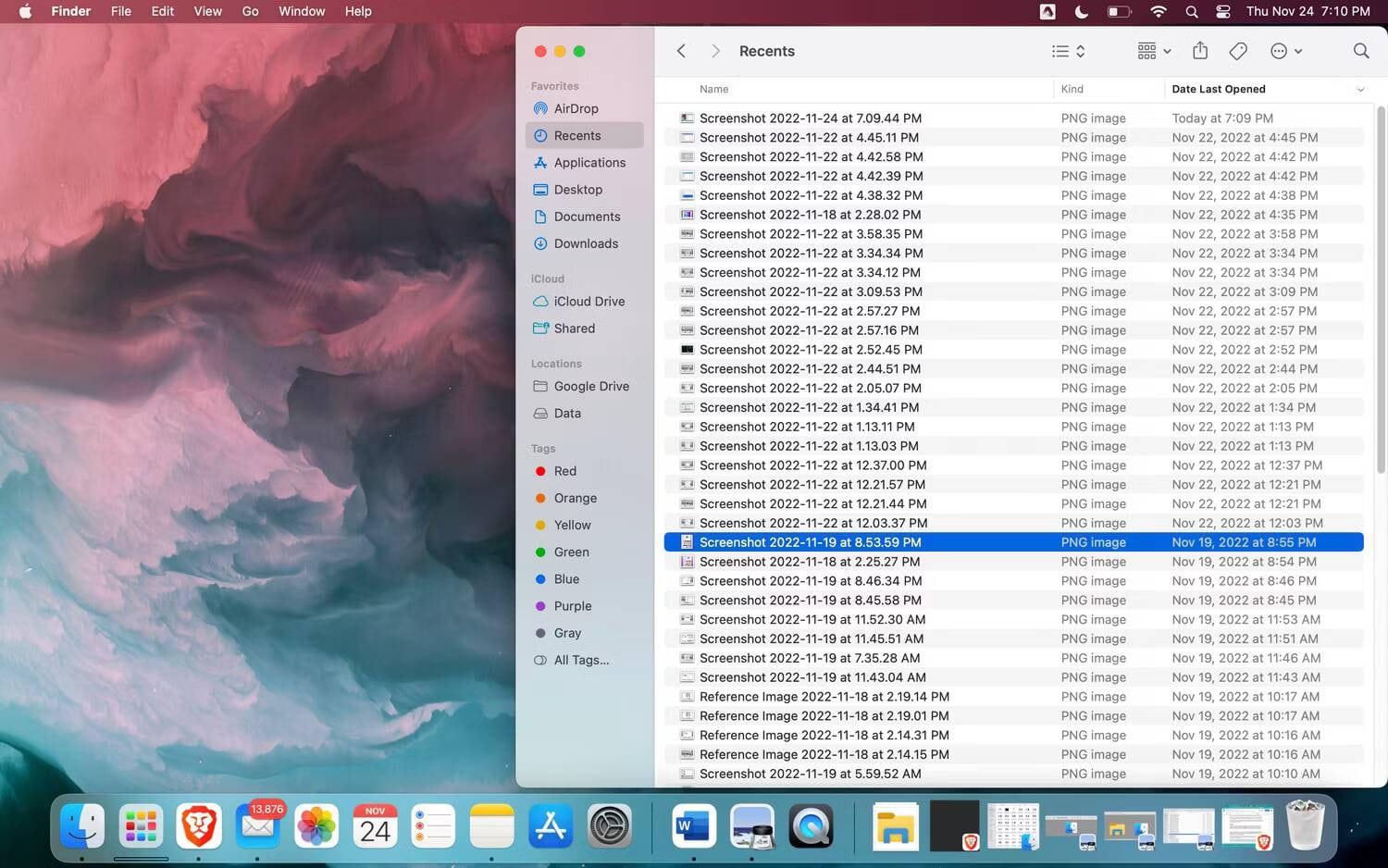Screen dimensions: 1388x868
Task: Click the back navigation arrow
Action: (x=681, y=51)
